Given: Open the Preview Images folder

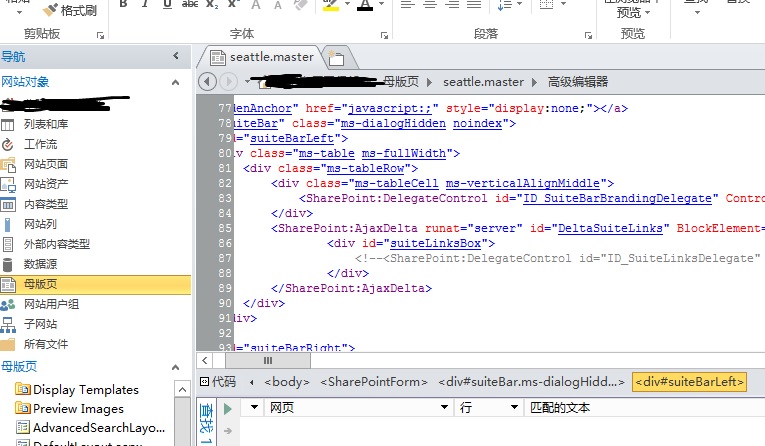Looking at the screenshot, I should (x=69, y=408).
